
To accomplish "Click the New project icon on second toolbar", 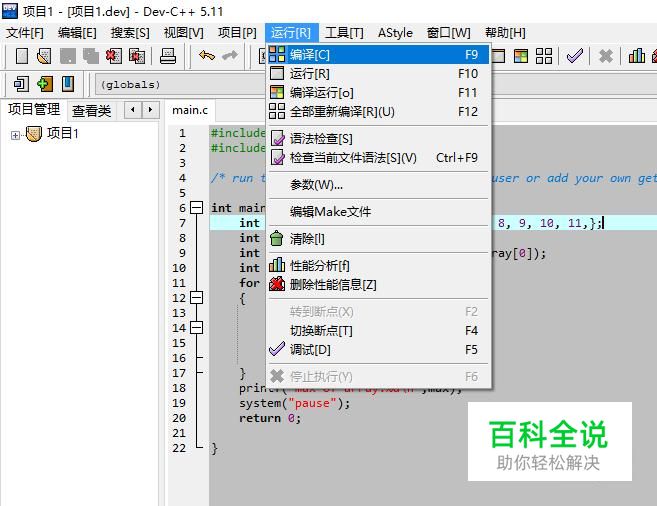I will click(21, 84).
